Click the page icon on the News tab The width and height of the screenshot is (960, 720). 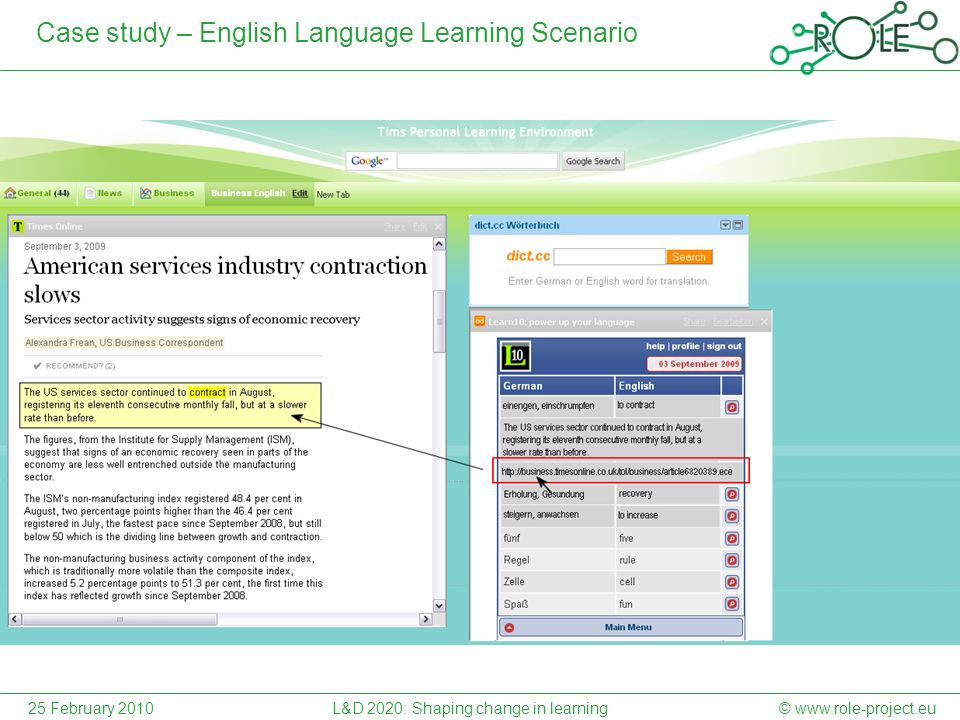pos(90,193)
